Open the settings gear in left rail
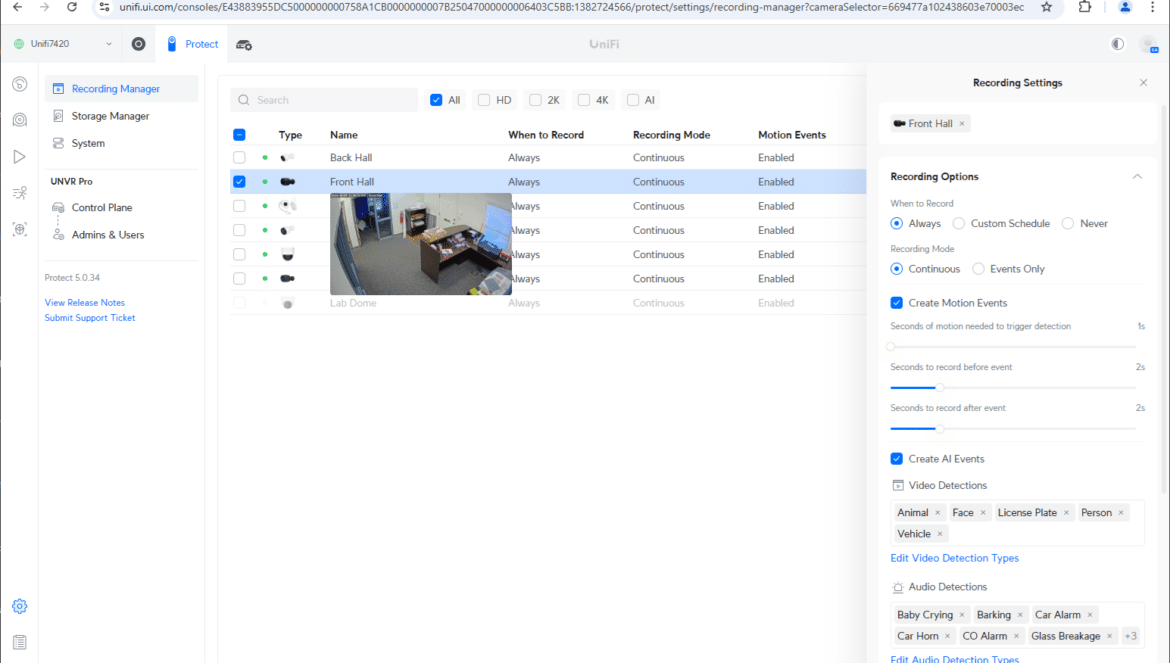 [20, 606]
